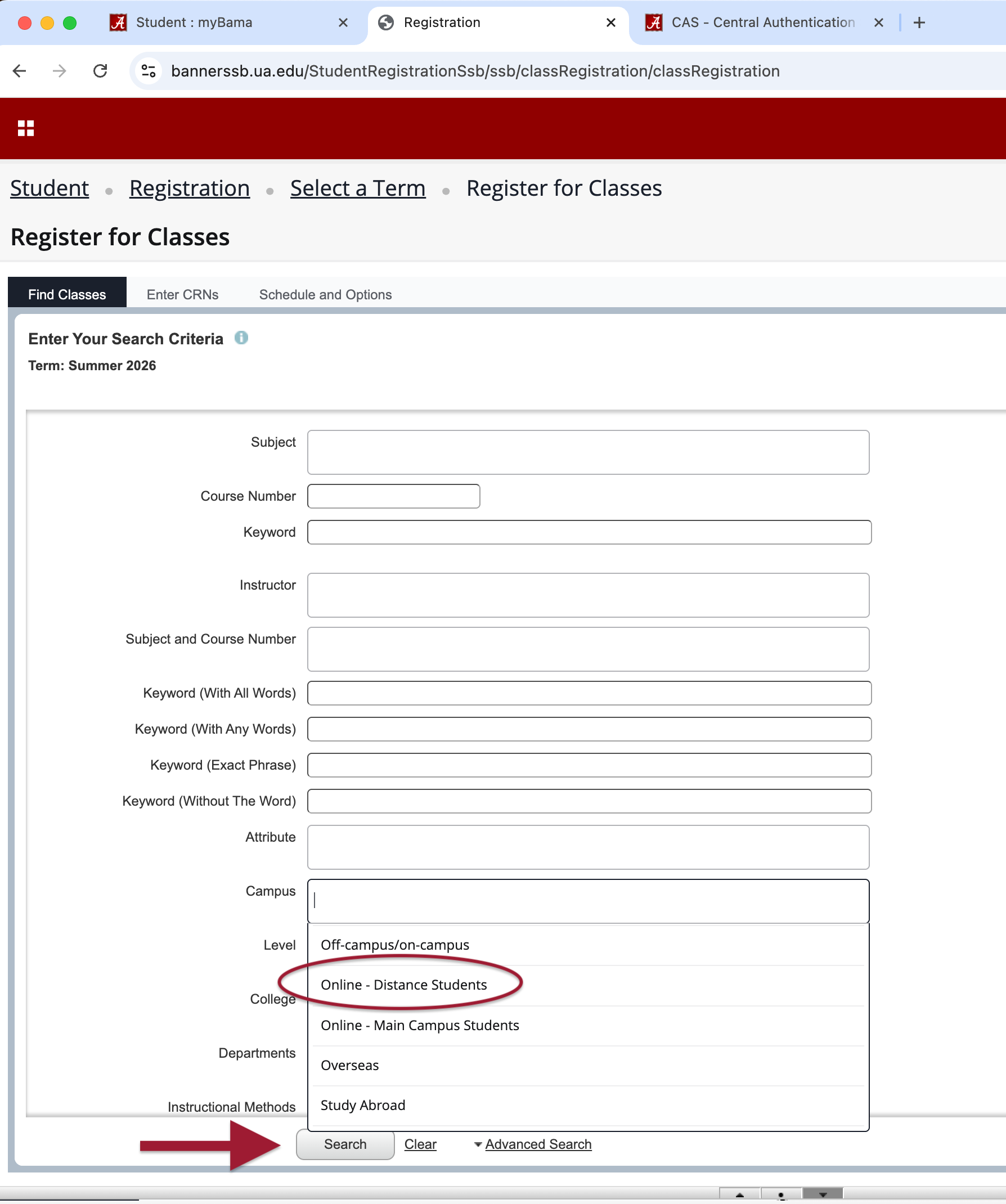1006x1204 pixels.
Task: Open the Attribute selection field
Action: [x=588, y=847]
